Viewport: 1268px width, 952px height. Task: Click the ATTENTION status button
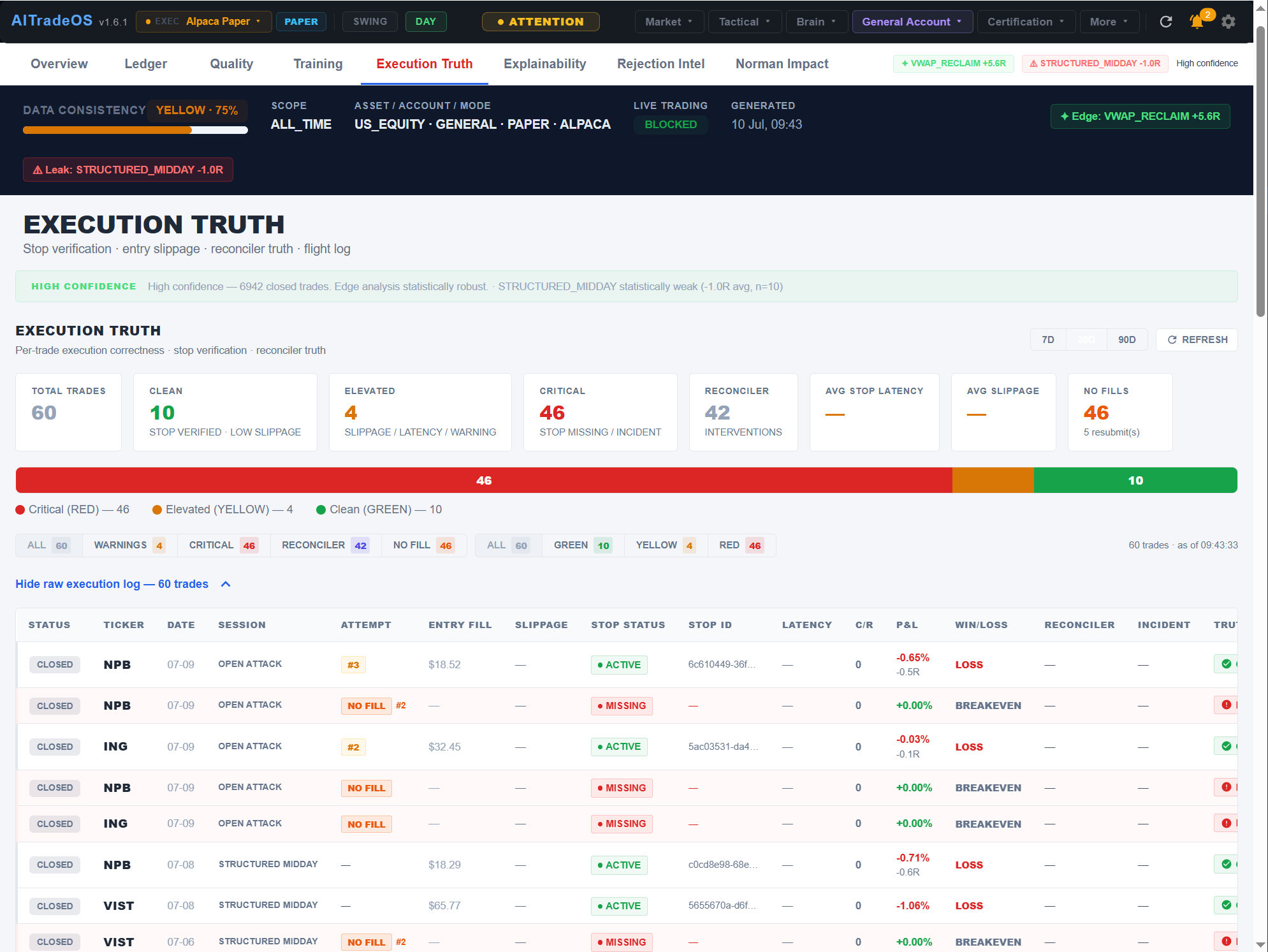(541, 22)
